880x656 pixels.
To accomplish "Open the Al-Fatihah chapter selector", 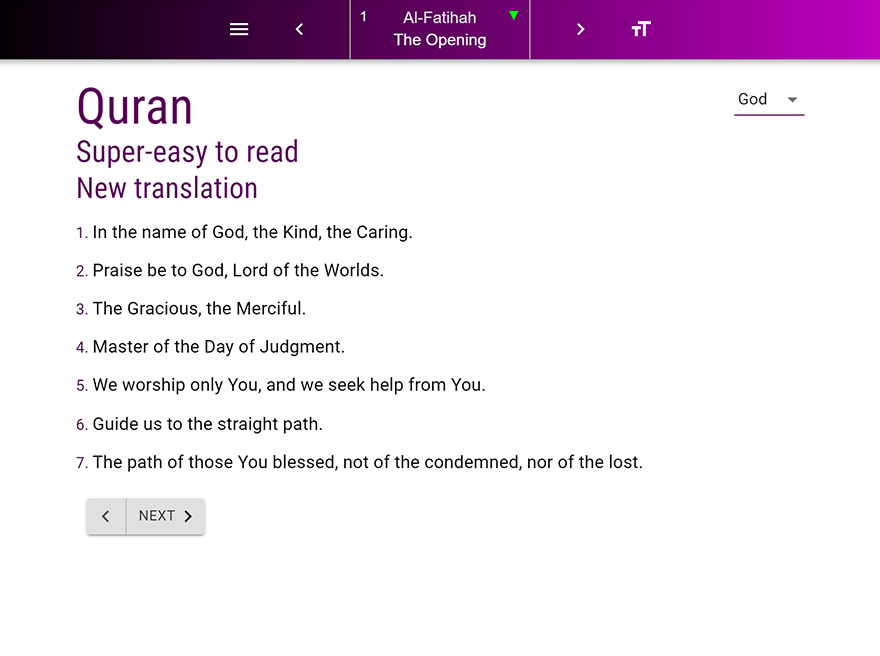I will pos(440,29).
